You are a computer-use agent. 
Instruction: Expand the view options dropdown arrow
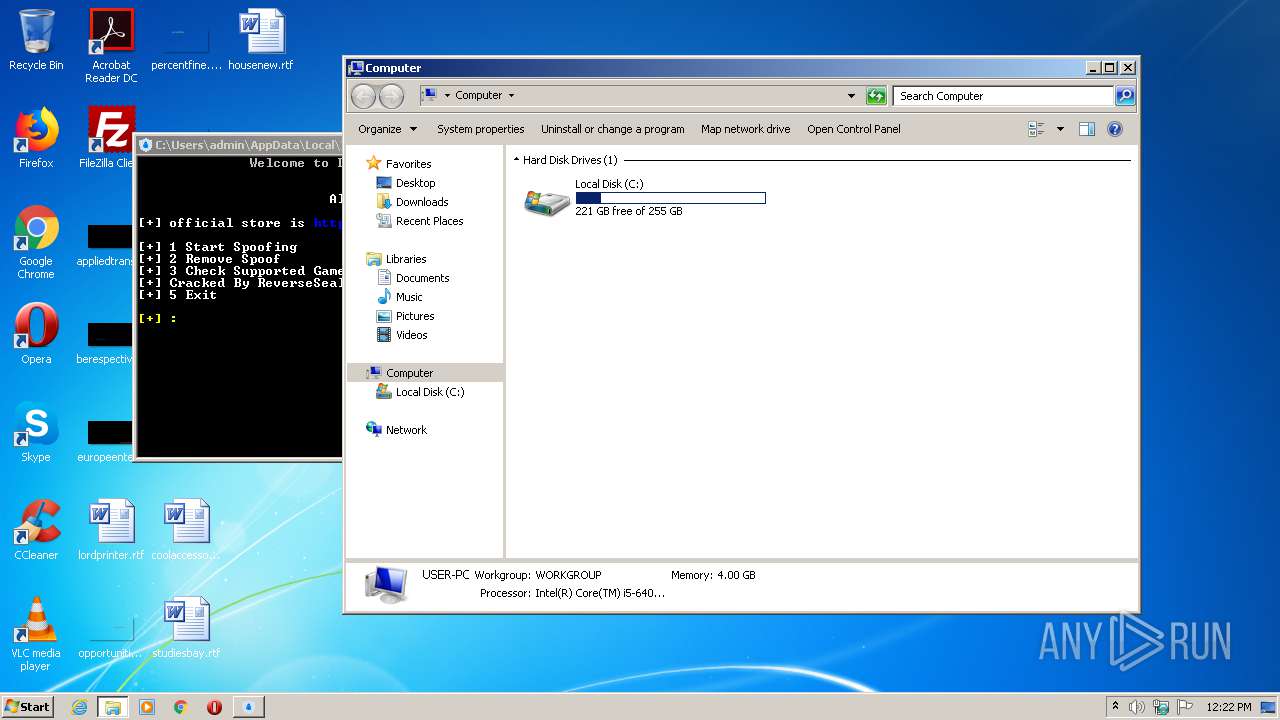pyautogui.click(x=1060, y=129)
